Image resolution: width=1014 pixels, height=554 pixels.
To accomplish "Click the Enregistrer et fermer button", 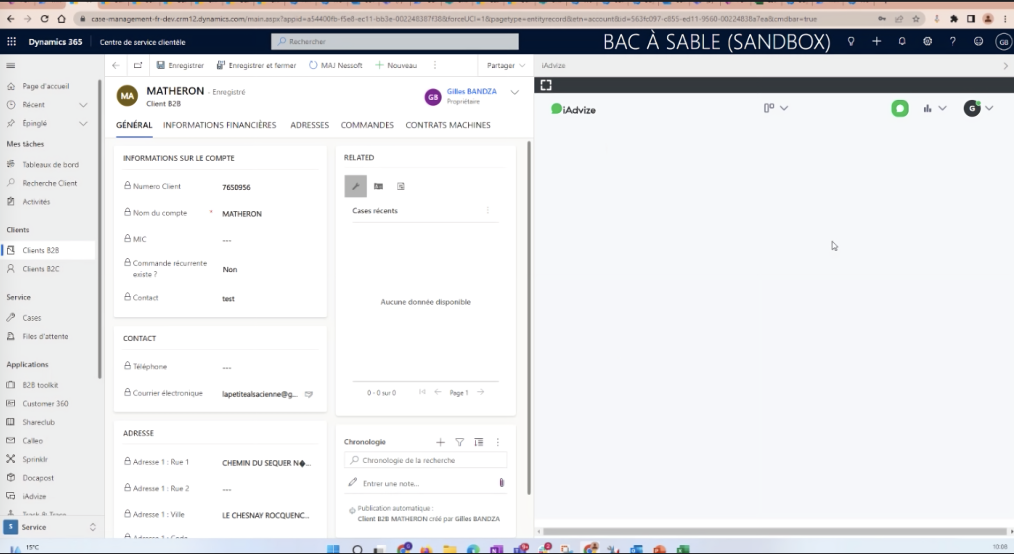I will [257, 65].
